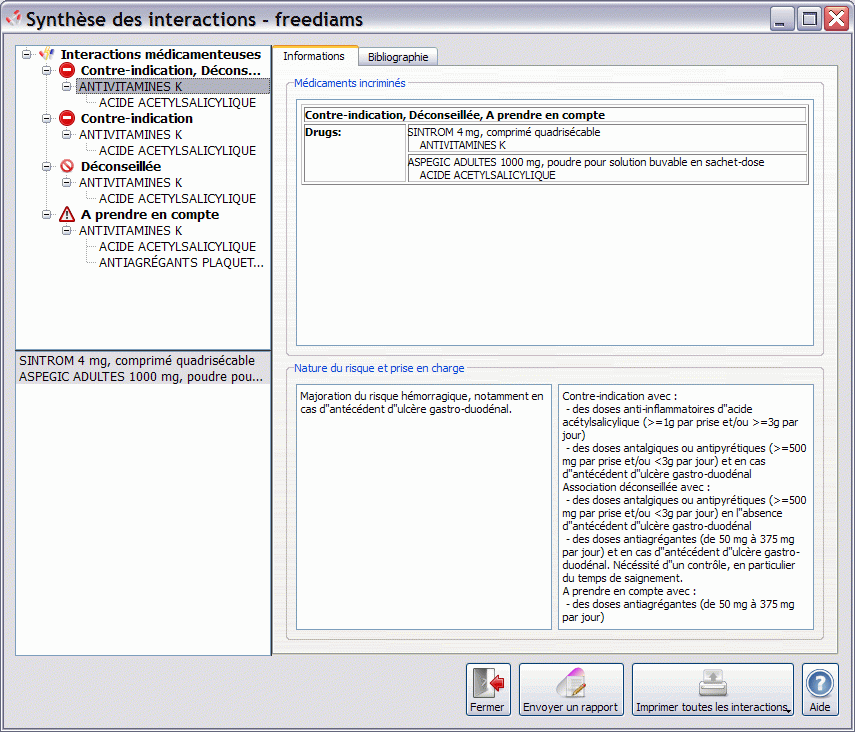Minimize the Synthèse des interactions window
Image resolution: width=855 pixels, height=732 pixels.
click(781, 19)
